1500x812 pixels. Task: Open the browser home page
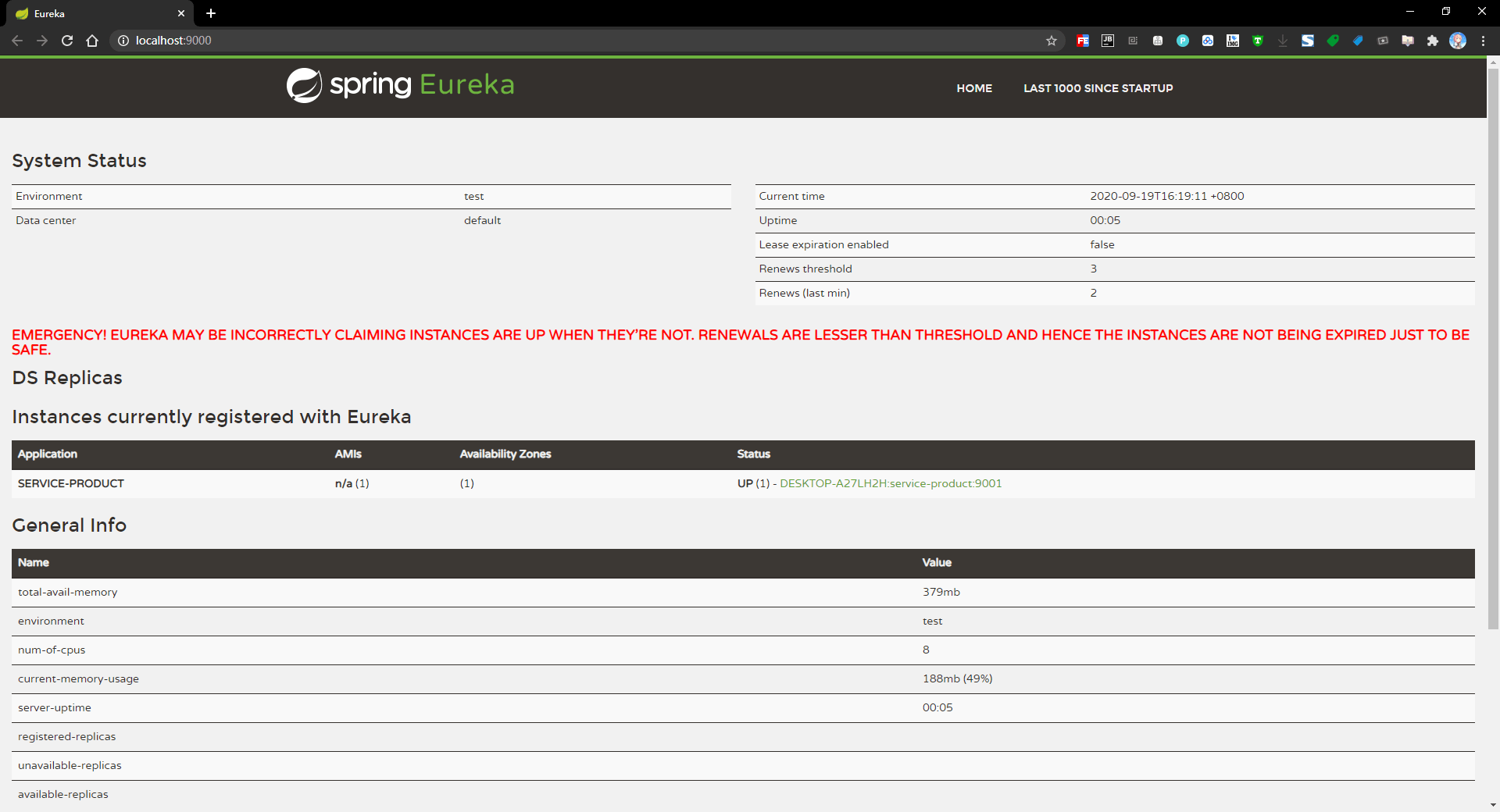tap(92, 41)
